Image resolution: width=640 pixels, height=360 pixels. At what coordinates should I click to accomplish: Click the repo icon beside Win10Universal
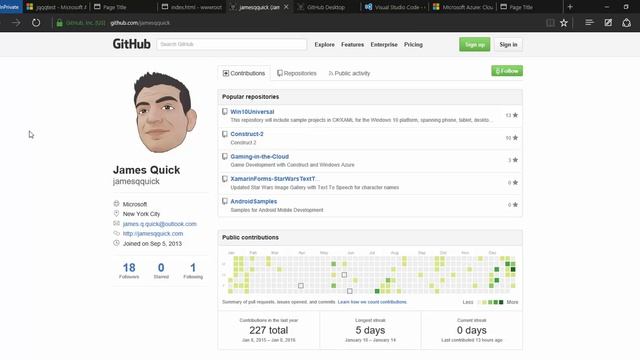point(224,111)
